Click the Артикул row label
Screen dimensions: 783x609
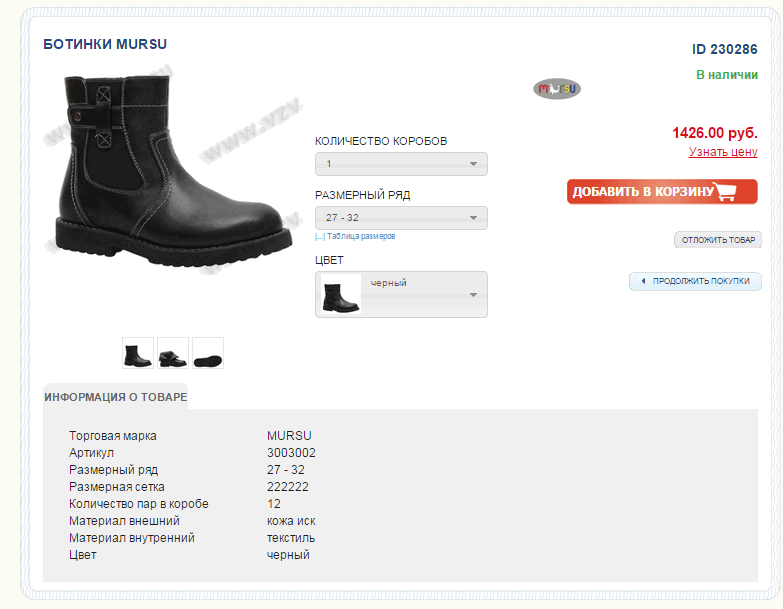point(91,453)
